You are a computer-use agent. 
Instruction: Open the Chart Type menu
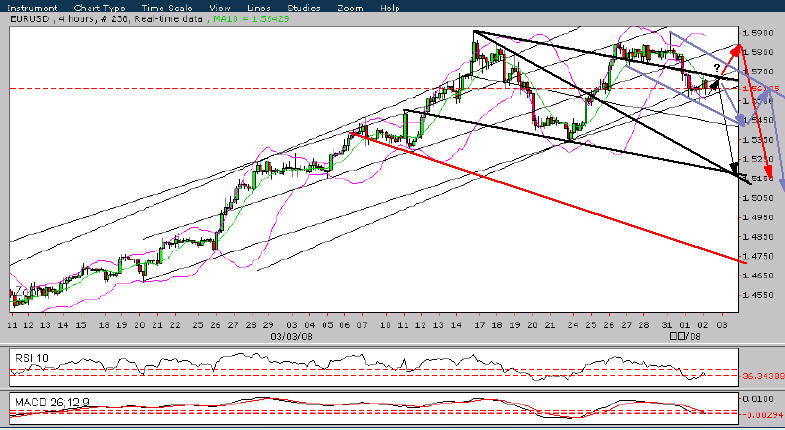(x=99, y=8)
